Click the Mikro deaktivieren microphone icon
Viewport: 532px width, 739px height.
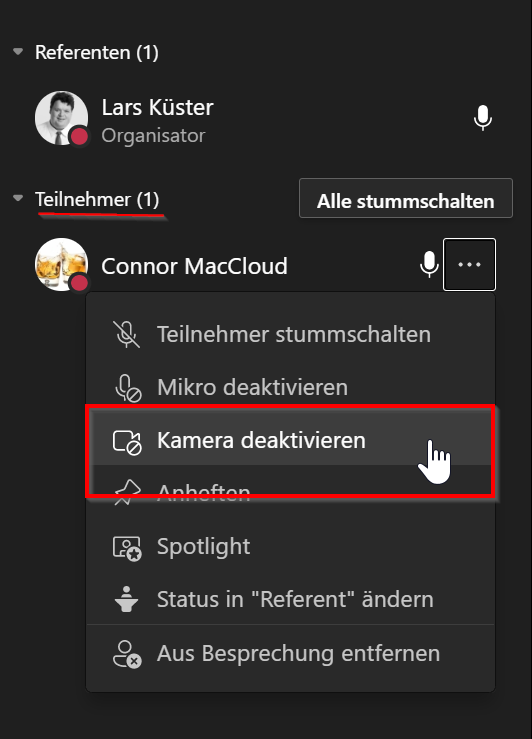(x=128, y=387)
